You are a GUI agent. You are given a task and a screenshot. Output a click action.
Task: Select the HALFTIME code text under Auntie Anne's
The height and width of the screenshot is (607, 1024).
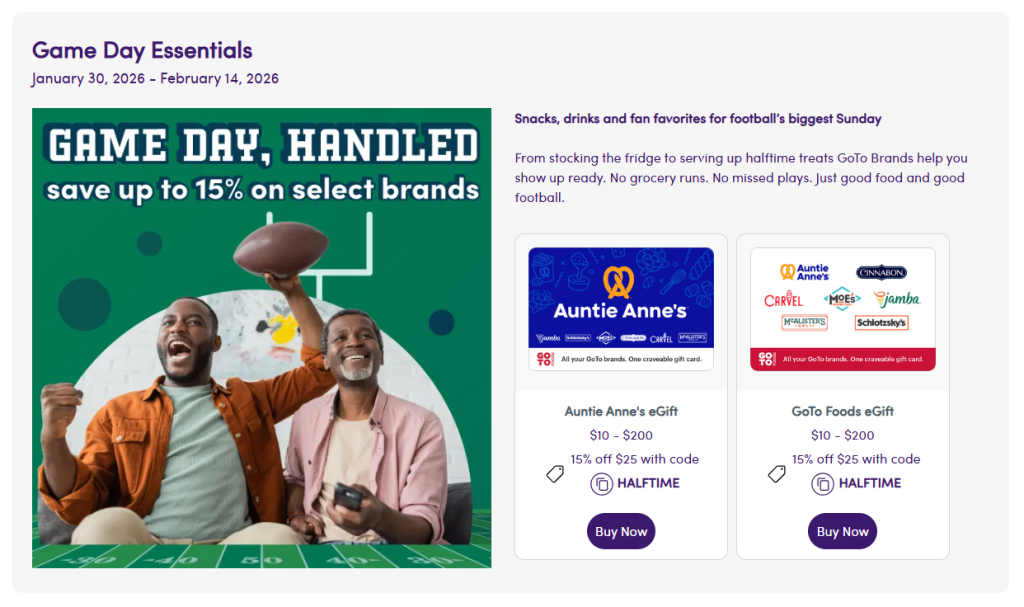pos(648,483)
